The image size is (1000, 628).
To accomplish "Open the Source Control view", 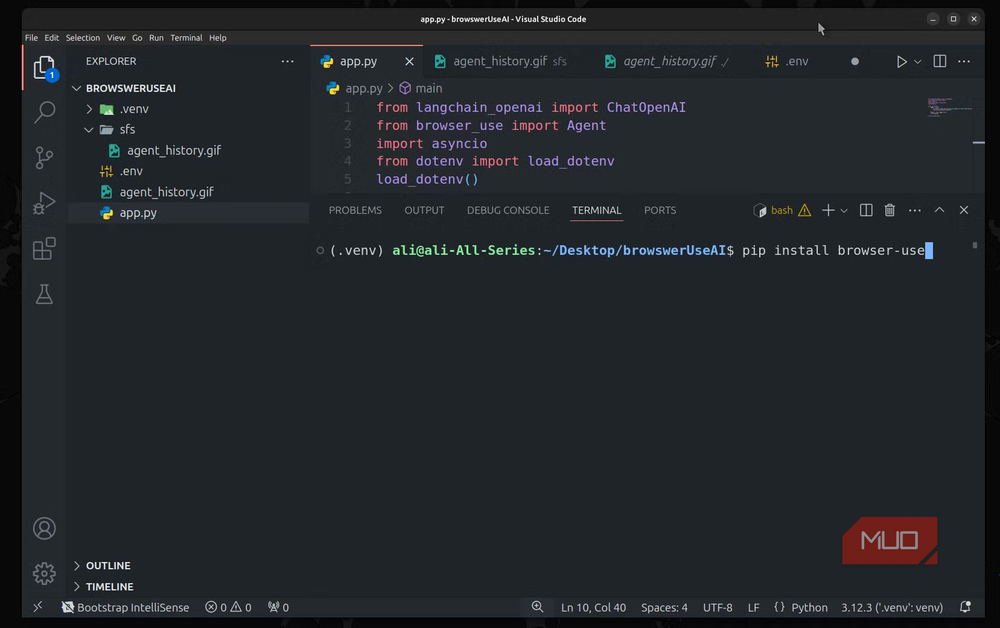I will 44,157.
